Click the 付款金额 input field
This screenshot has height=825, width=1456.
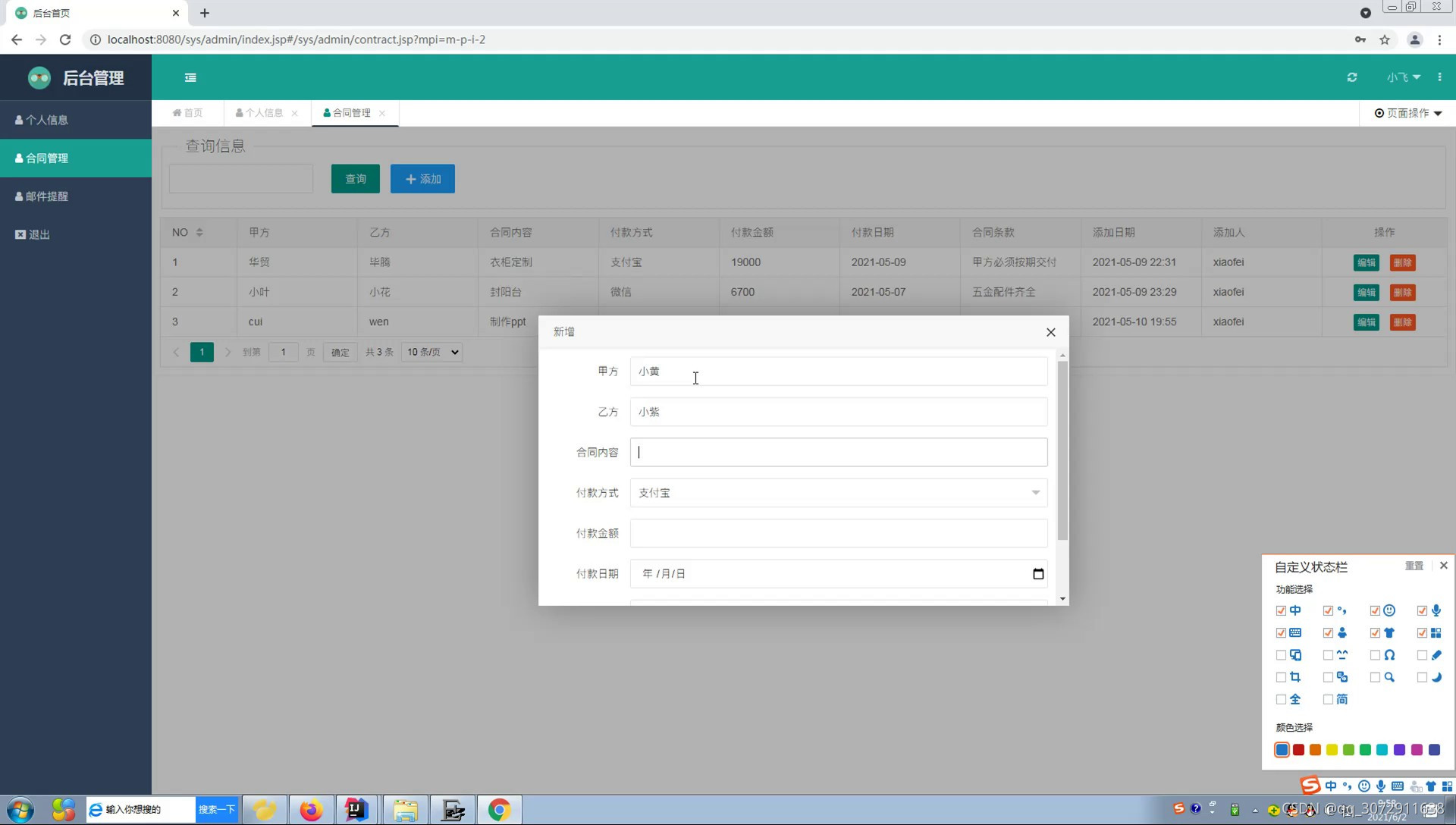tap(839, 533)
